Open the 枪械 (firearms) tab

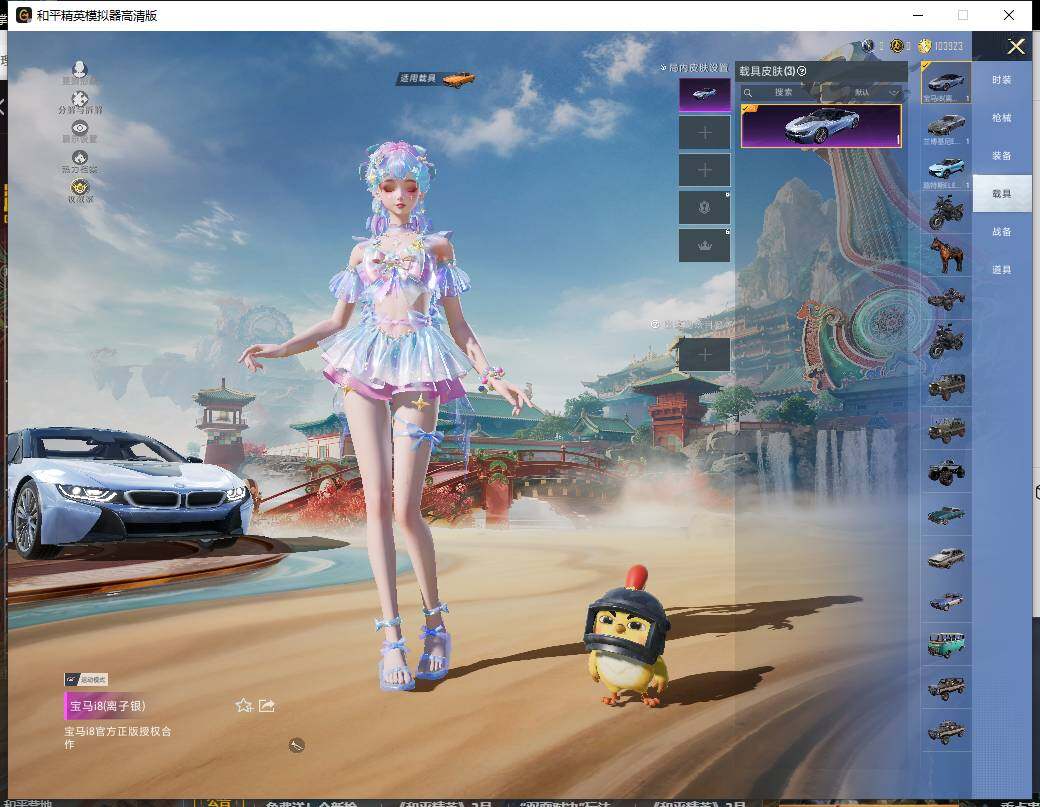pos(1001,117)
